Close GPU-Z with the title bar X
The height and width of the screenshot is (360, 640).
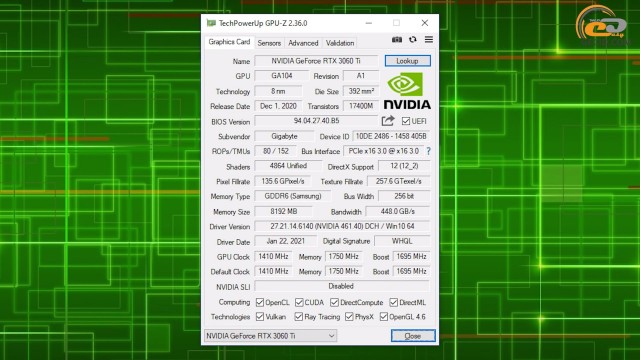click(425, 23)
